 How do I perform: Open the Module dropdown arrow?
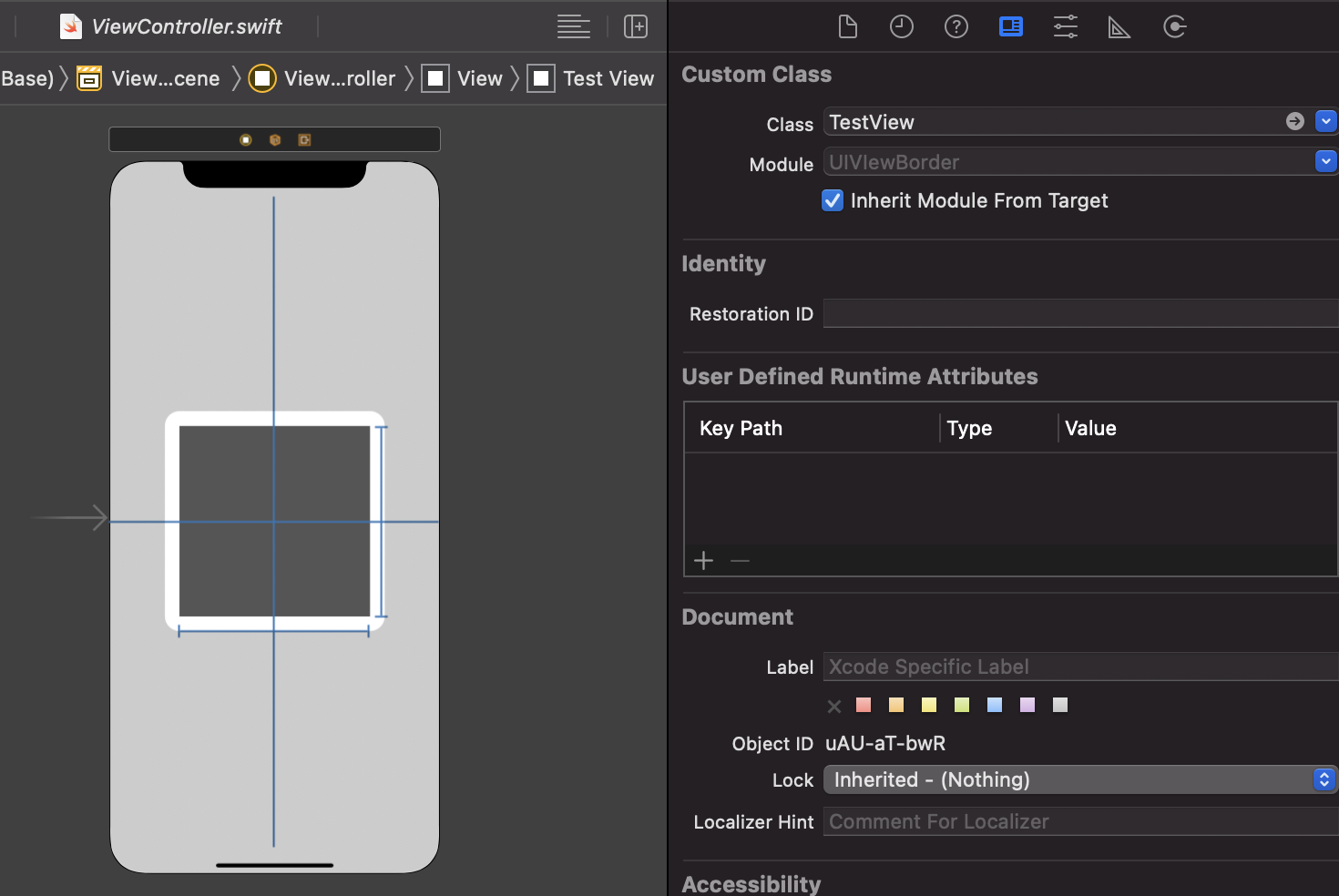point(1326,161)
